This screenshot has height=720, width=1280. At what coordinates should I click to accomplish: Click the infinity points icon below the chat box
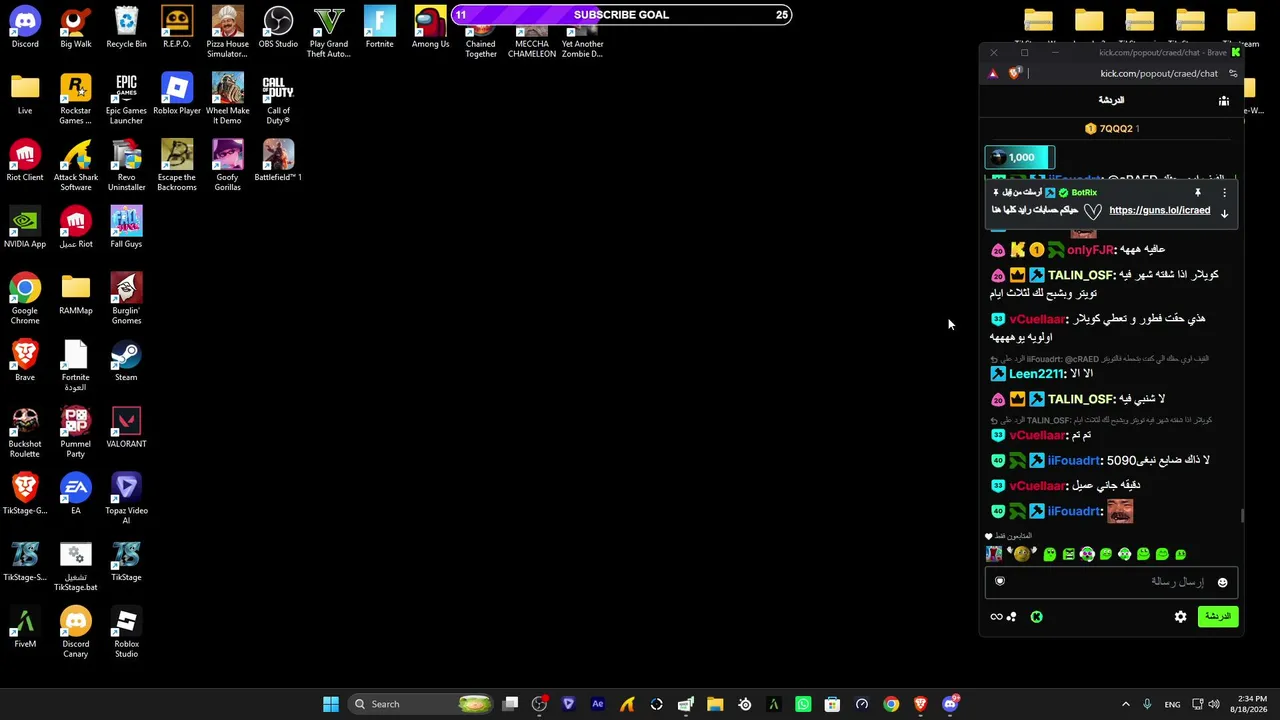(996, 617)
